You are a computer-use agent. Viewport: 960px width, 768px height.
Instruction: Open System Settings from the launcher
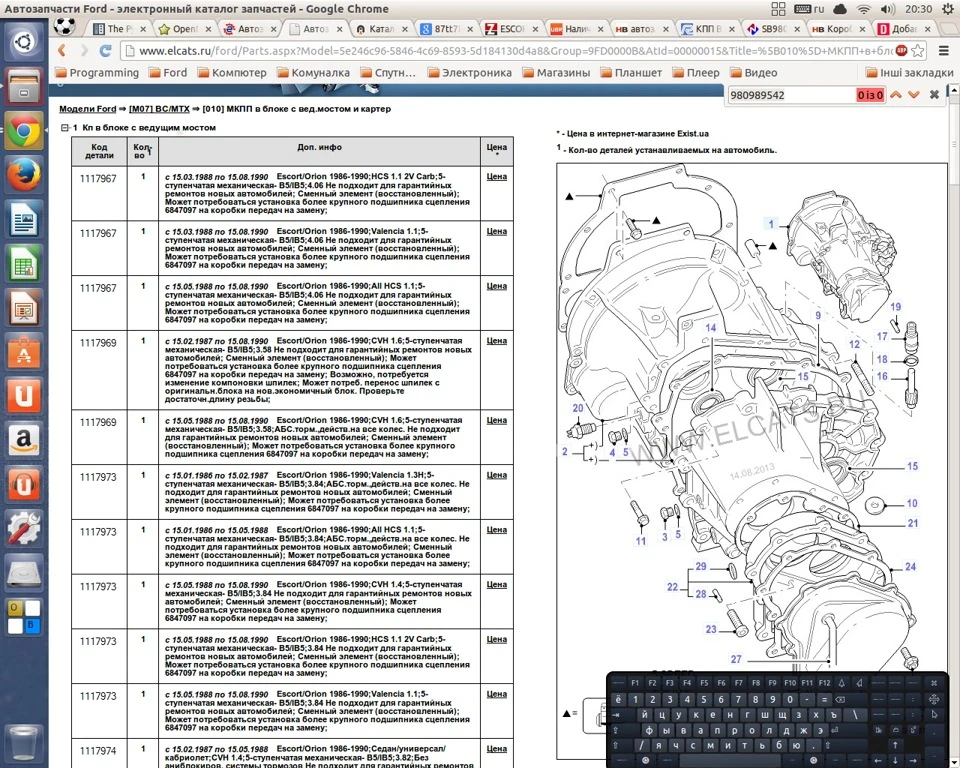(x=24, y=528)
